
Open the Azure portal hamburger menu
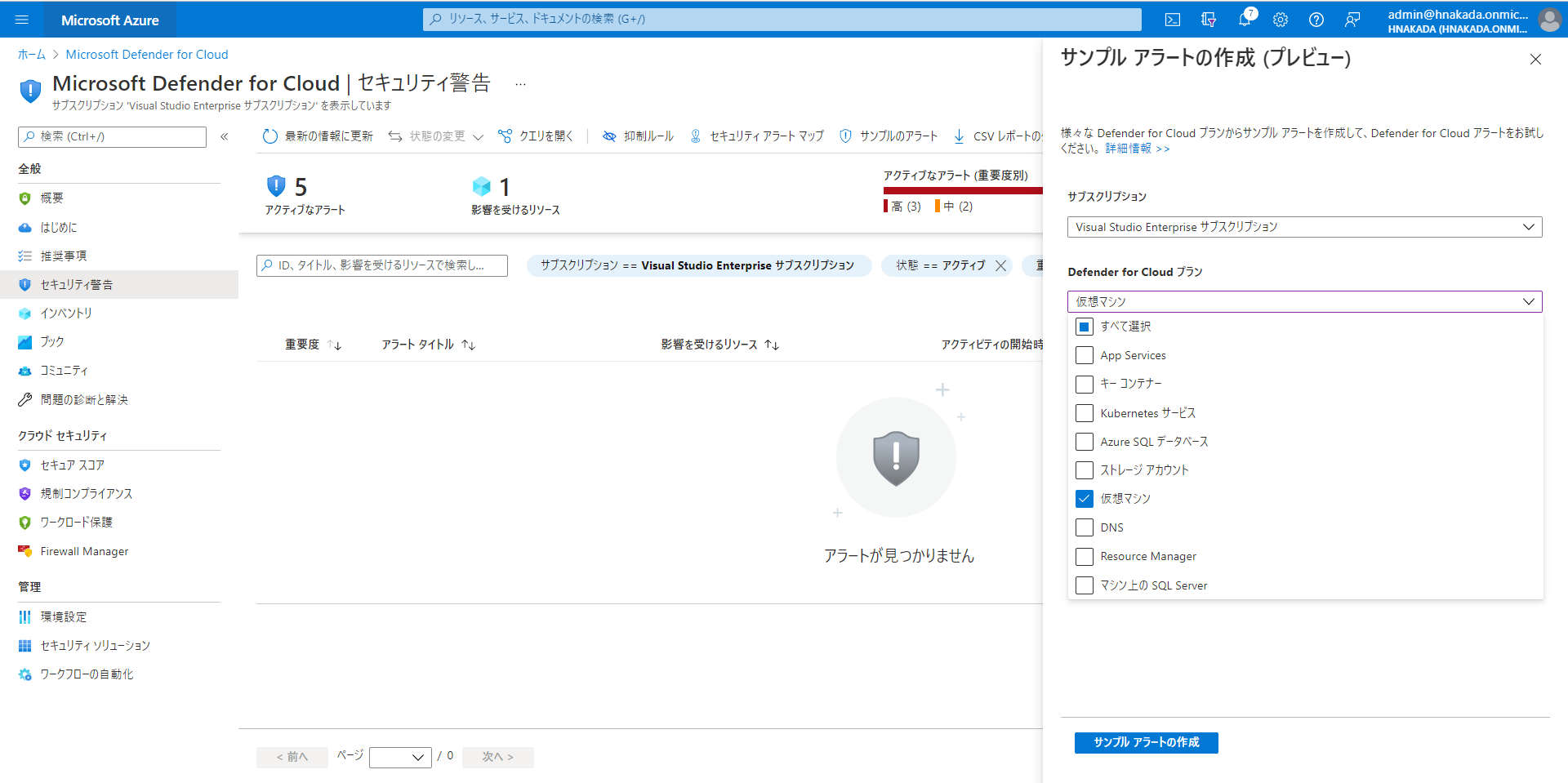coord(22,20)
